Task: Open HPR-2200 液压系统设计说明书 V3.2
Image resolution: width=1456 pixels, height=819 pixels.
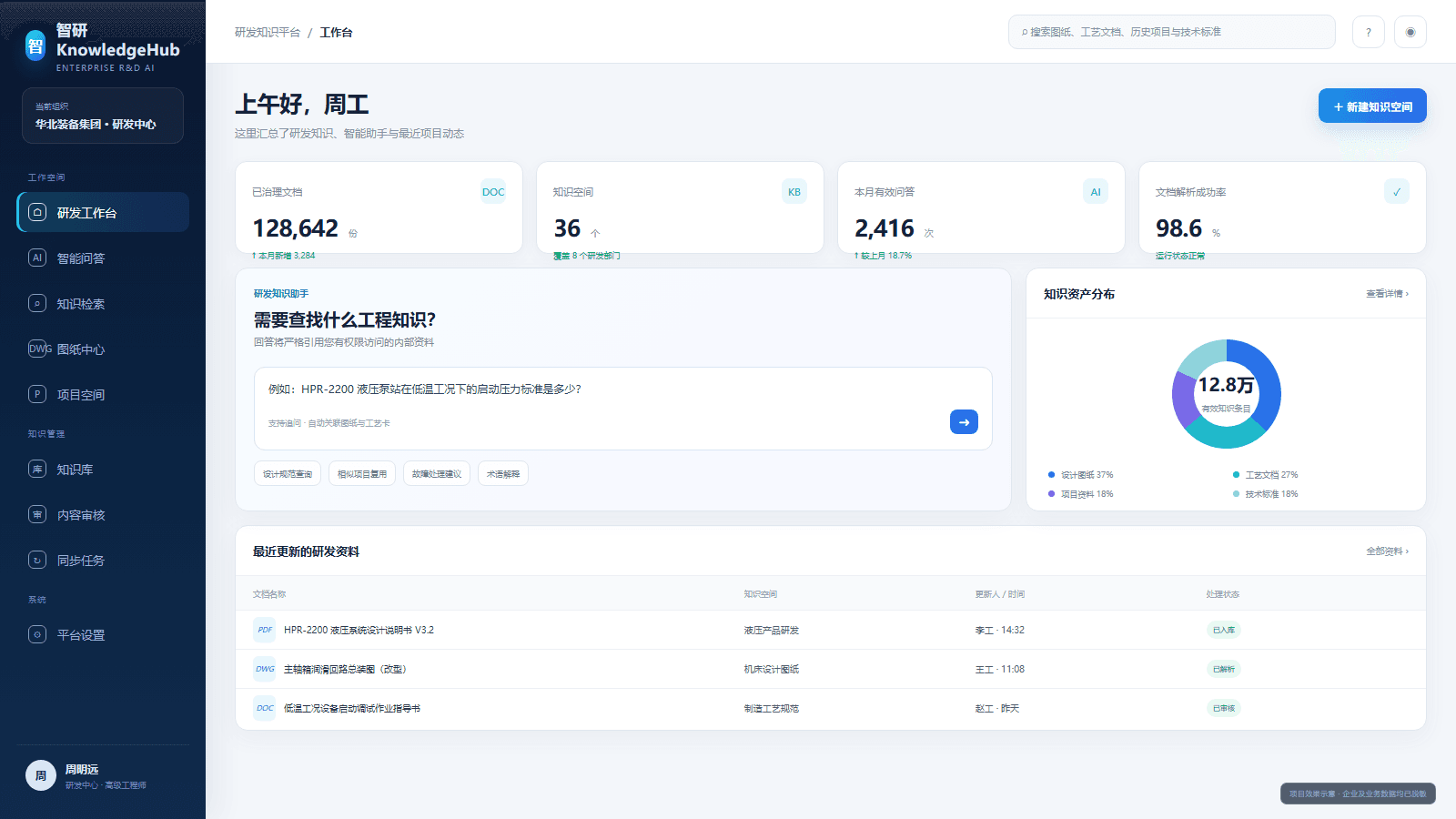Action: (x=359, y=630)
